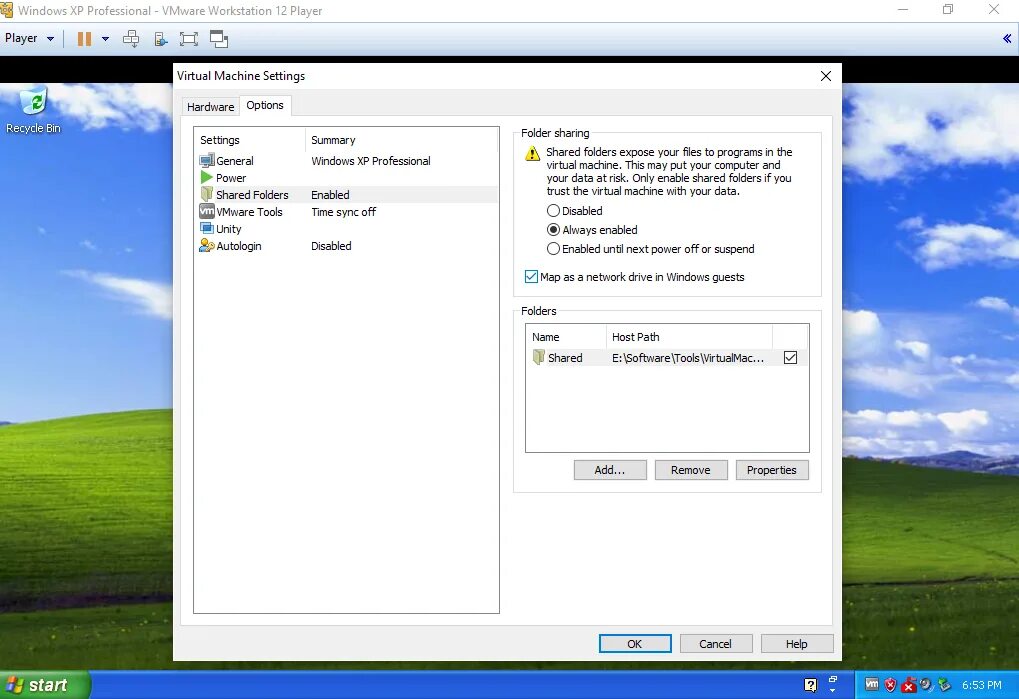Click the E:\Software\Tools host path cell
1019x699 pixels.
tap(688, 358)
